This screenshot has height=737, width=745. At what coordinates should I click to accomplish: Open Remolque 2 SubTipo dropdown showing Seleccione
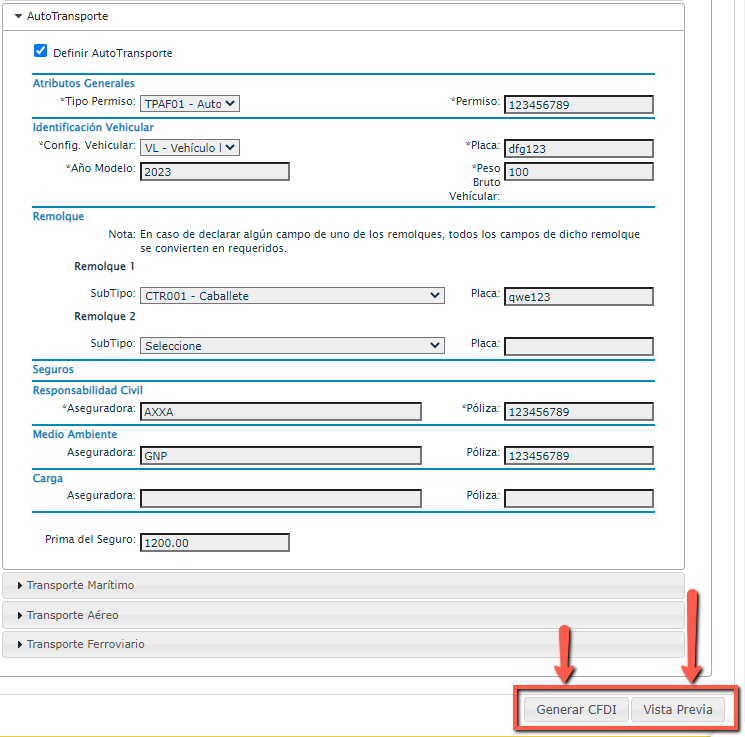coord(292,345)
